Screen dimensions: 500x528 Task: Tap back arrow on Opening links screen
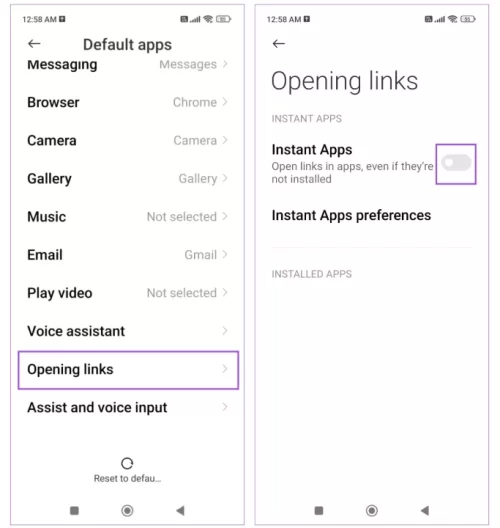click(x=279, y=43)
